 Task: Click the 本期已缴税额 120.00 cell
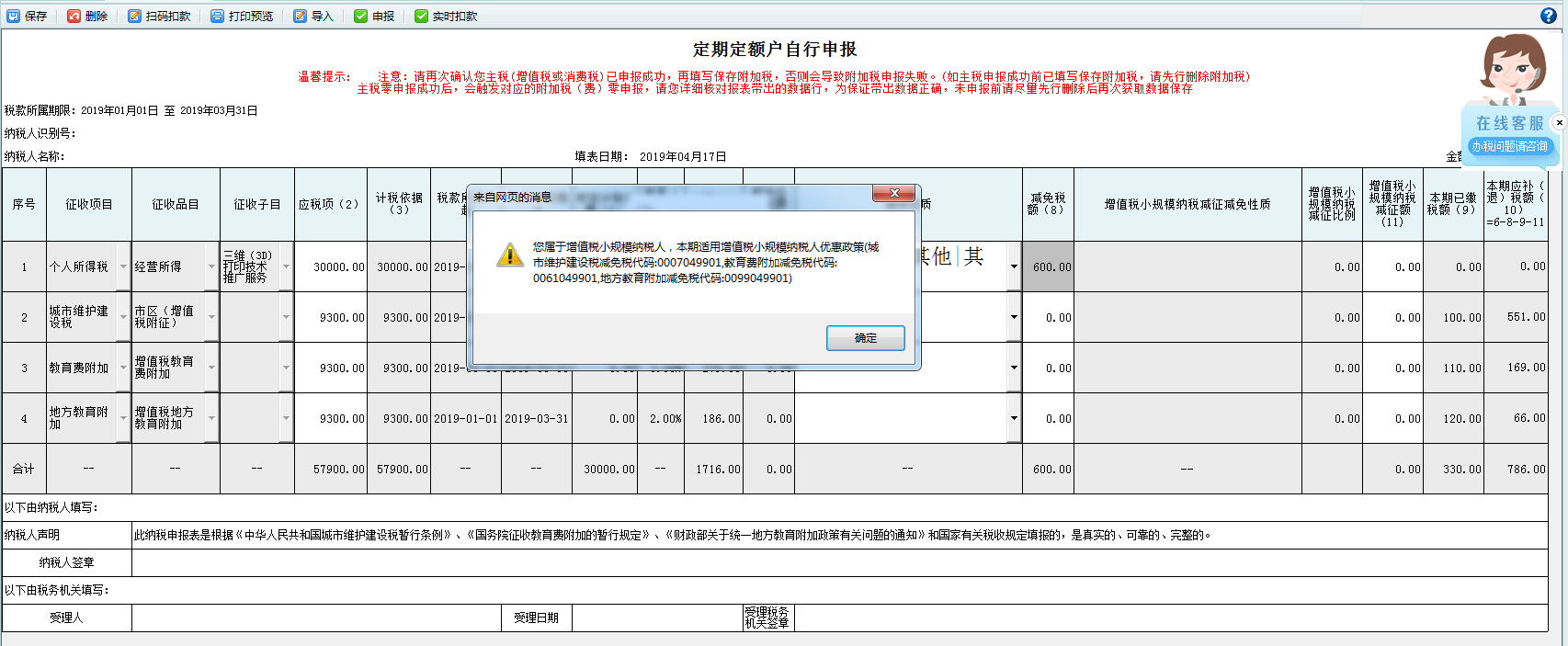1453,419
